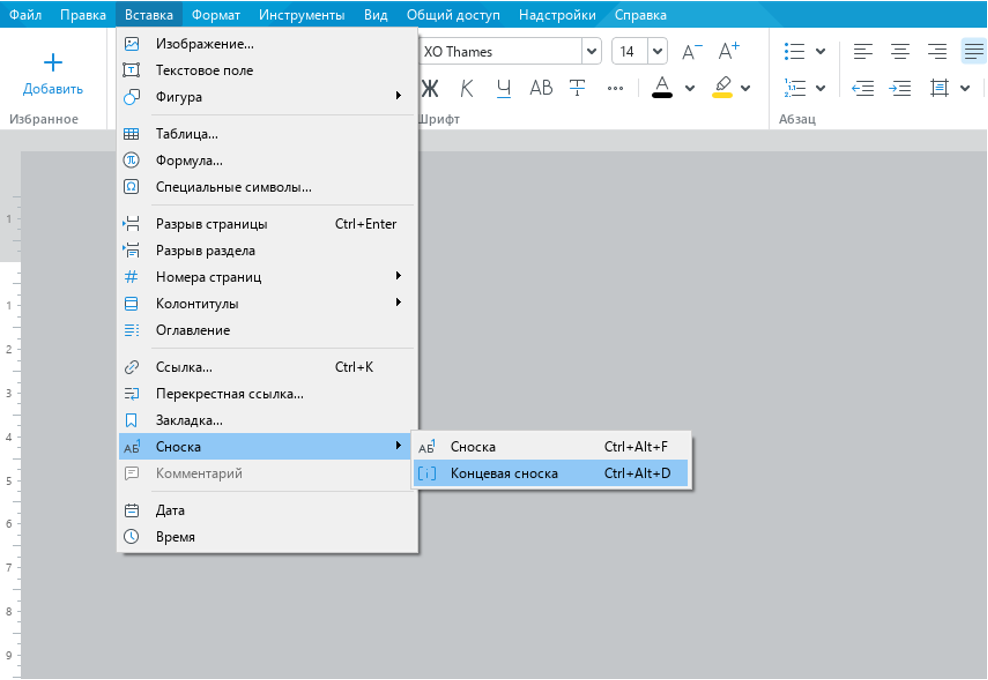Justify the paragraph text
988x680 pixels.
pos(974,52)
